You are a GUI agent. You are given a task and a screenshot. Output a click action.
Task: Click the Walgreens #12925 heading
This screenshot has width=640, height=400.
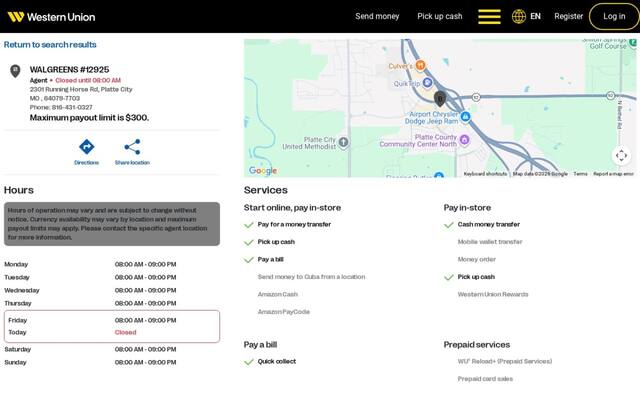click(69, 69)
